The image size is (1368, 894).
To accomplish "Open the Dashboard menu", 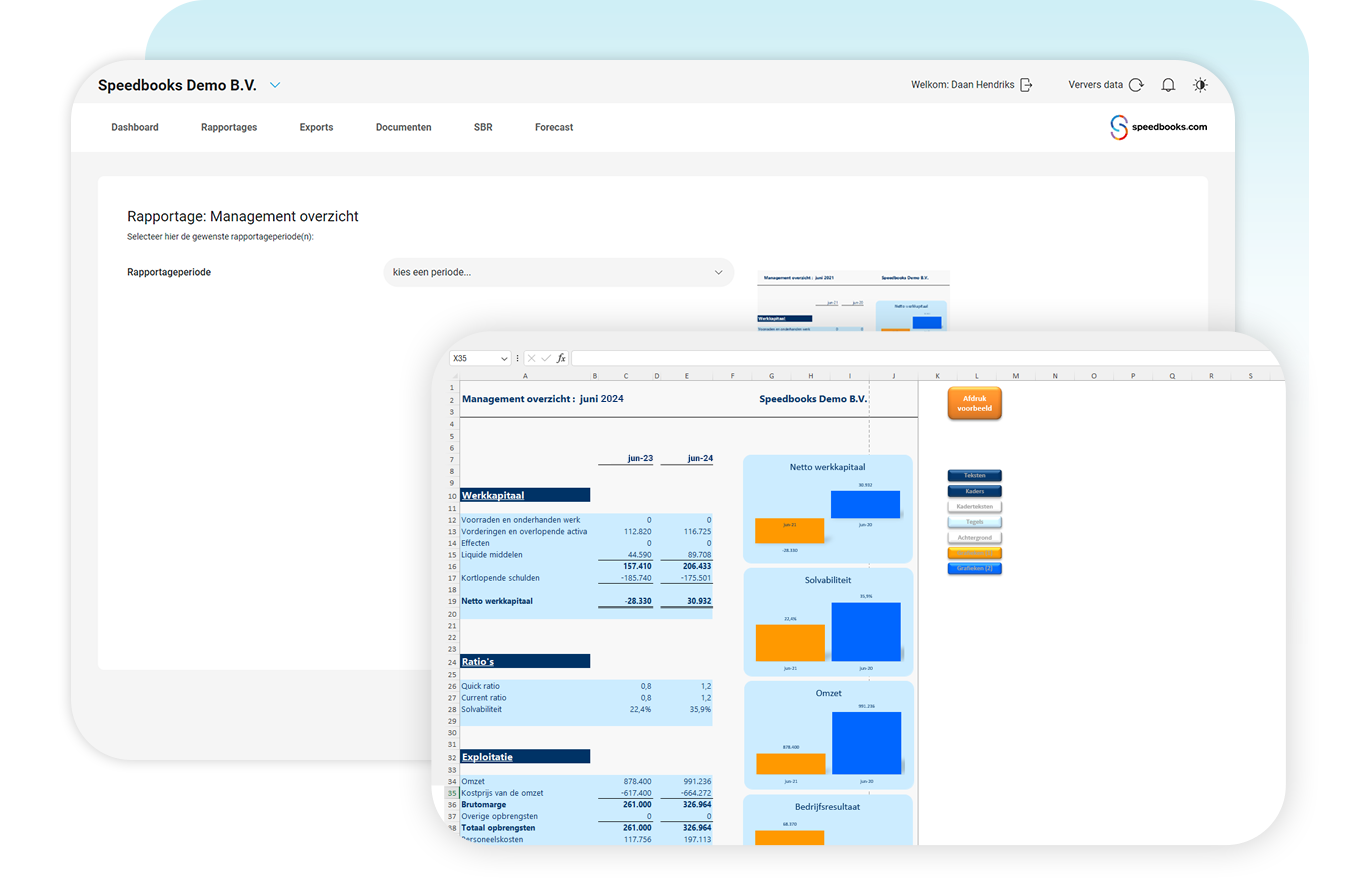I will [x=135, y=128].
